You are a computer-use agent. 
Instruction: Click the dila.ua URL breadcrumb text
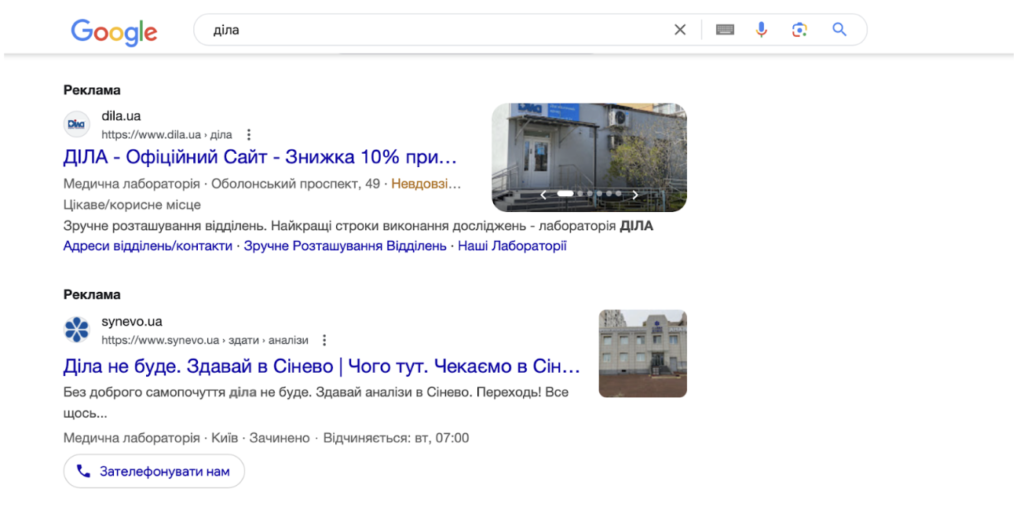click(167, 135)
